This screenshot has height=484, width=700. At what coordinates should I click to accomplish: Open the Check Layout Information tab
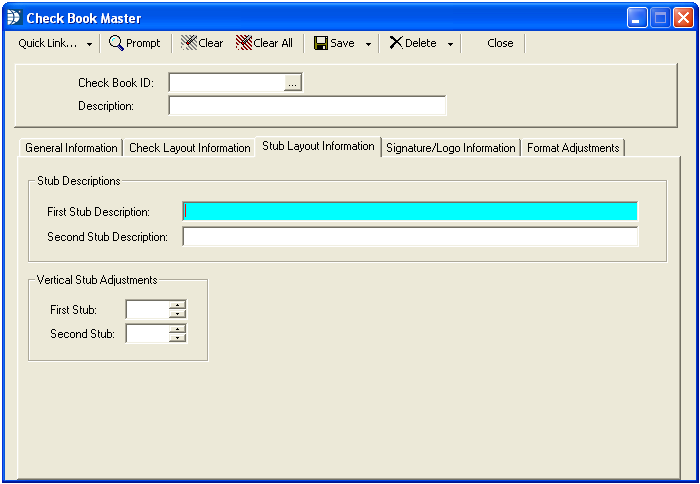coord(189,148)
